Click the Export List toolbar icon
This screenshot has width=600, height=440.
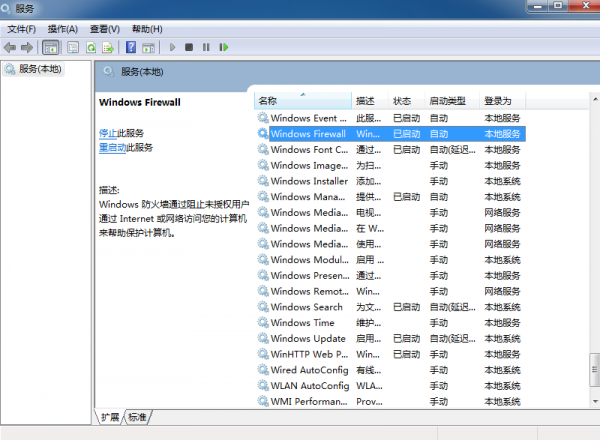[x=108, y=47]
